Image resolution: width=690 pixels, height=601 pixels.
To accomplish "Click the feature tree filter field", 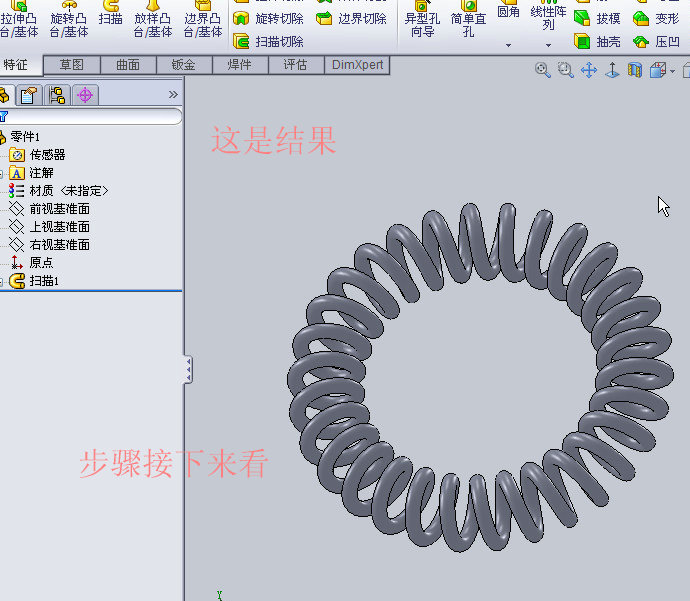I will pos(91,117).
